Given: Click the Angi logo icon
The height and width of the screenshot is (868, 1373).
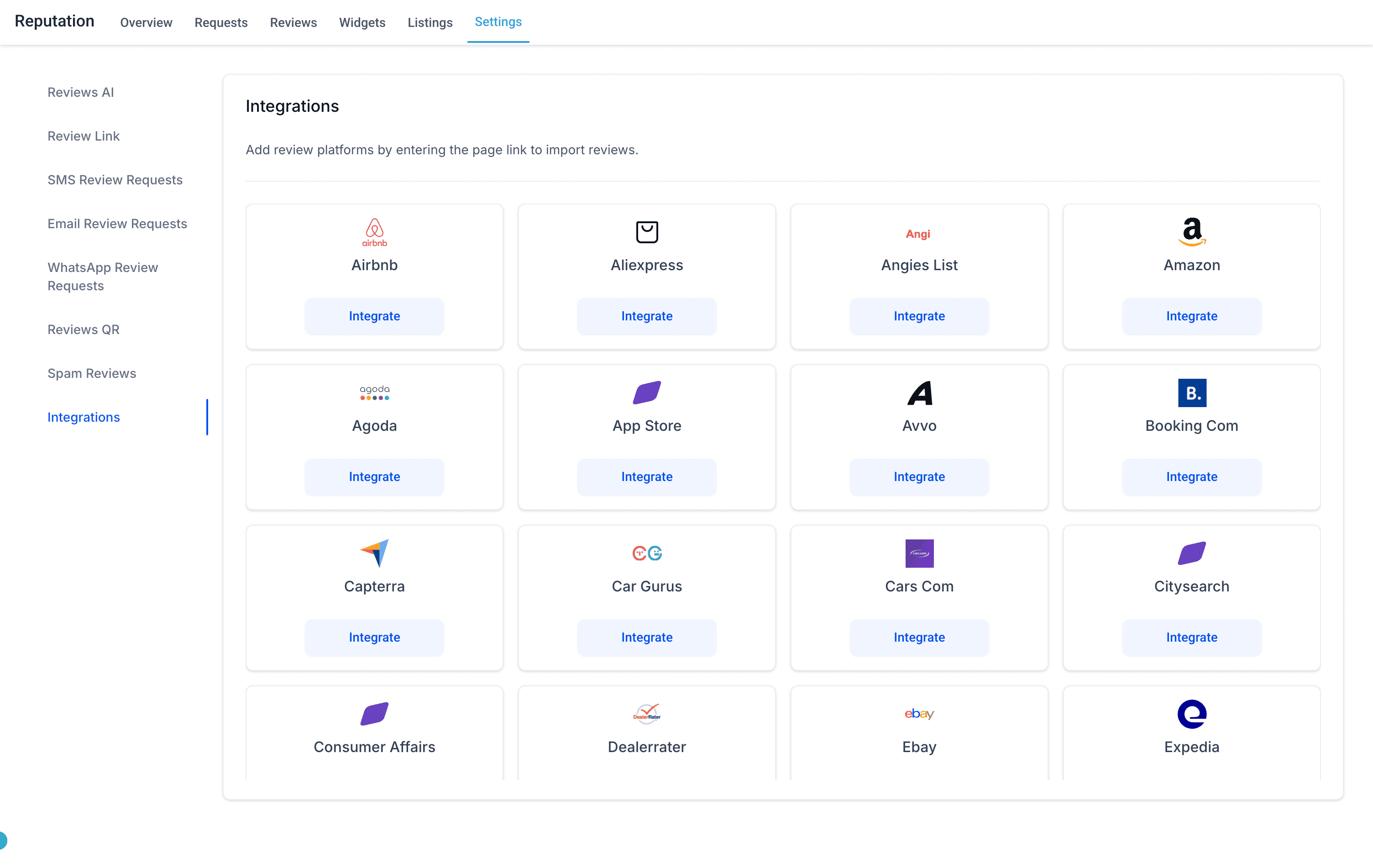Looking at the screenshot, I should coord(918,234).
